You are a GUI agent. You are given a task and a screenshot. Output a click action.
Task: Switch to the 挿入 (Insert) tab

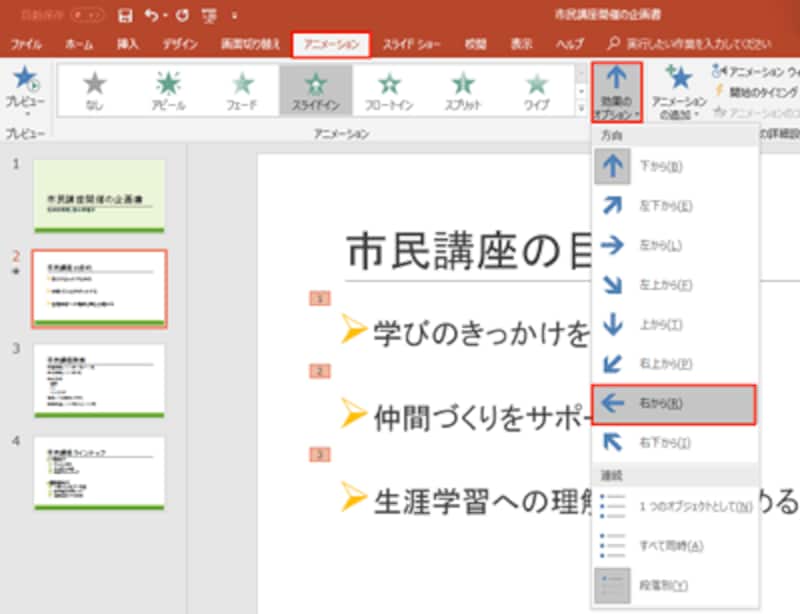tap(127, 44)
